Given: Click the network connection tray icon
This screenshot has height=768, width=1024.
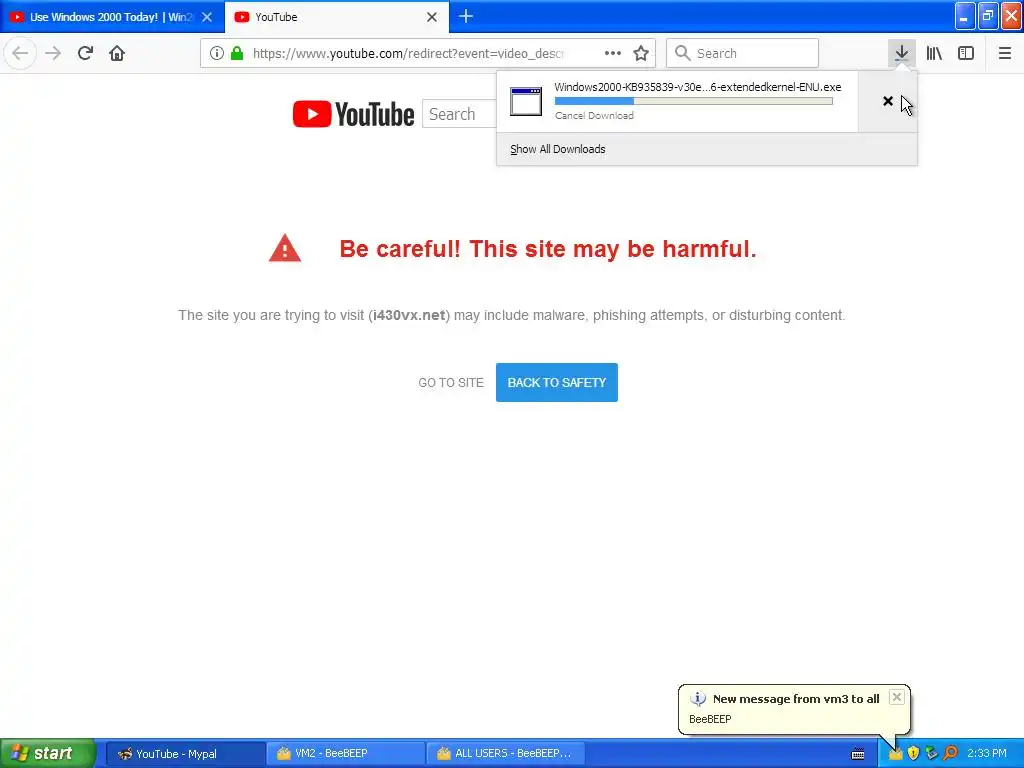Looking at the screenshot, I should tap(931, 754).
